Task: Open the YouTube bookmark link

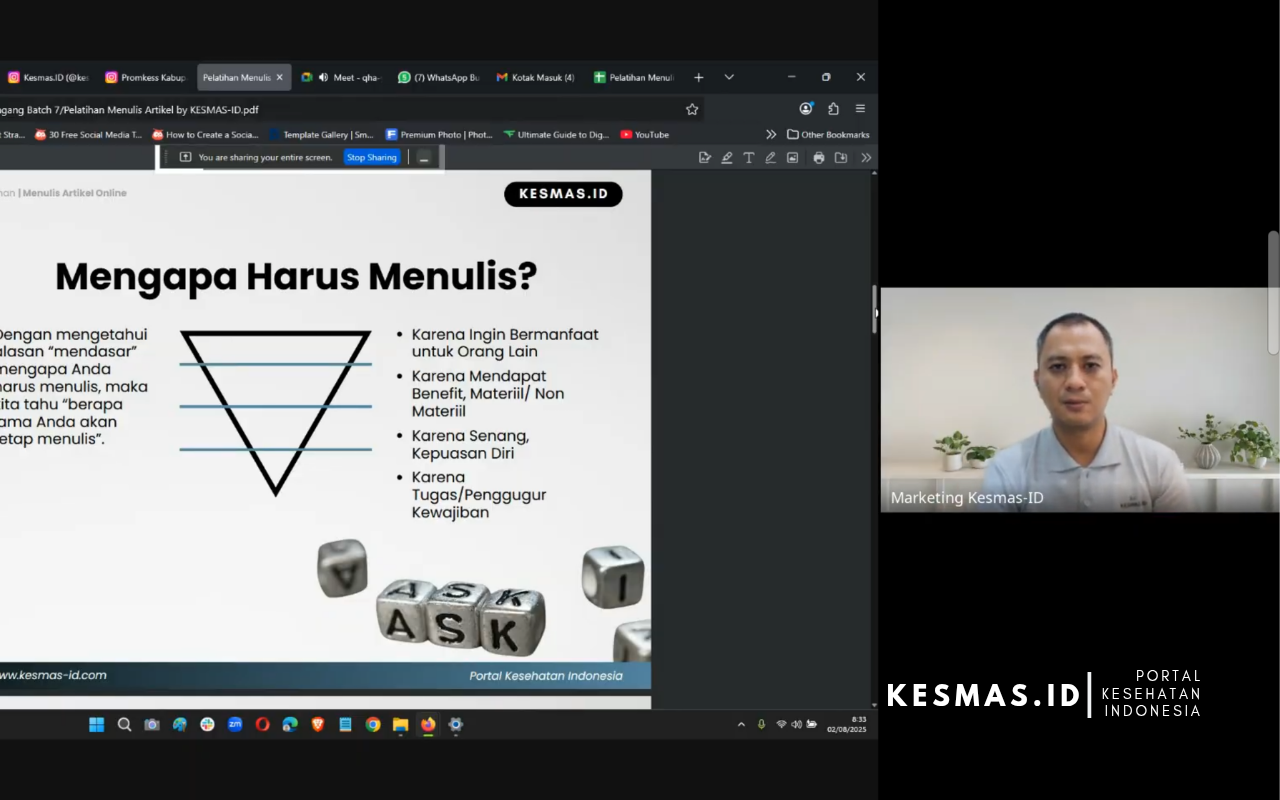Action: 645,135
